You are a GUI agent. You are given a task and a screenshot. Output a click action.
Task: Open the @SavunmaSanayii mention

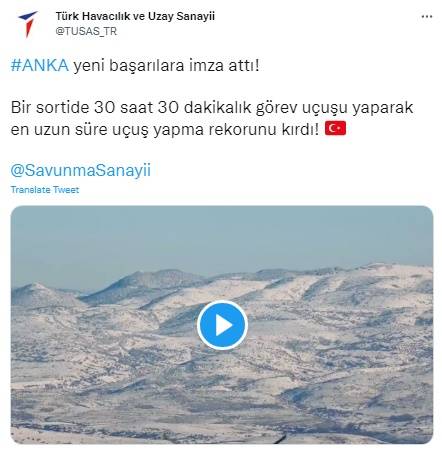pos(81,170)
